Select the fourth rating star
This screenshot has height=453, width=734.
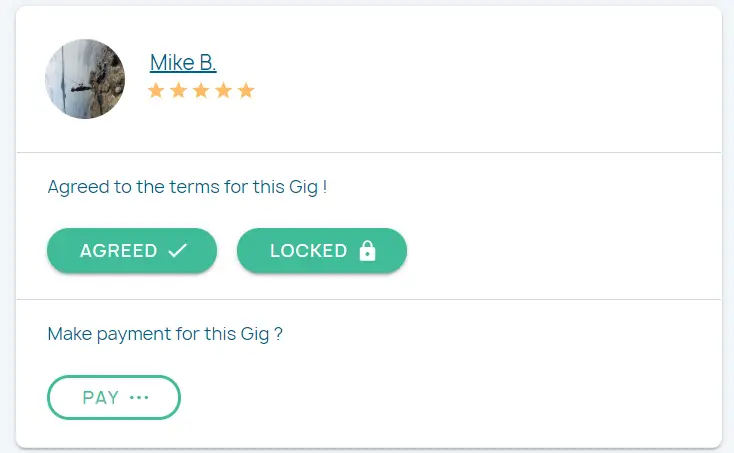pyautogui.click(x=223, y=91)
